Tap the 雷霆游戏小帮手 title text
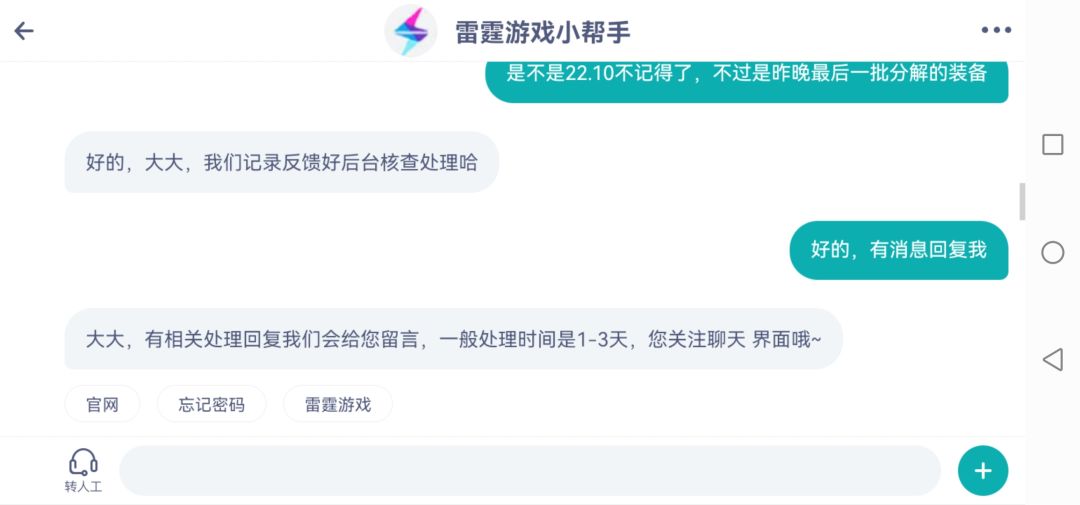The width and height of the screenshot is (1080, 505). pyautogui.click(x=543, y=32)
